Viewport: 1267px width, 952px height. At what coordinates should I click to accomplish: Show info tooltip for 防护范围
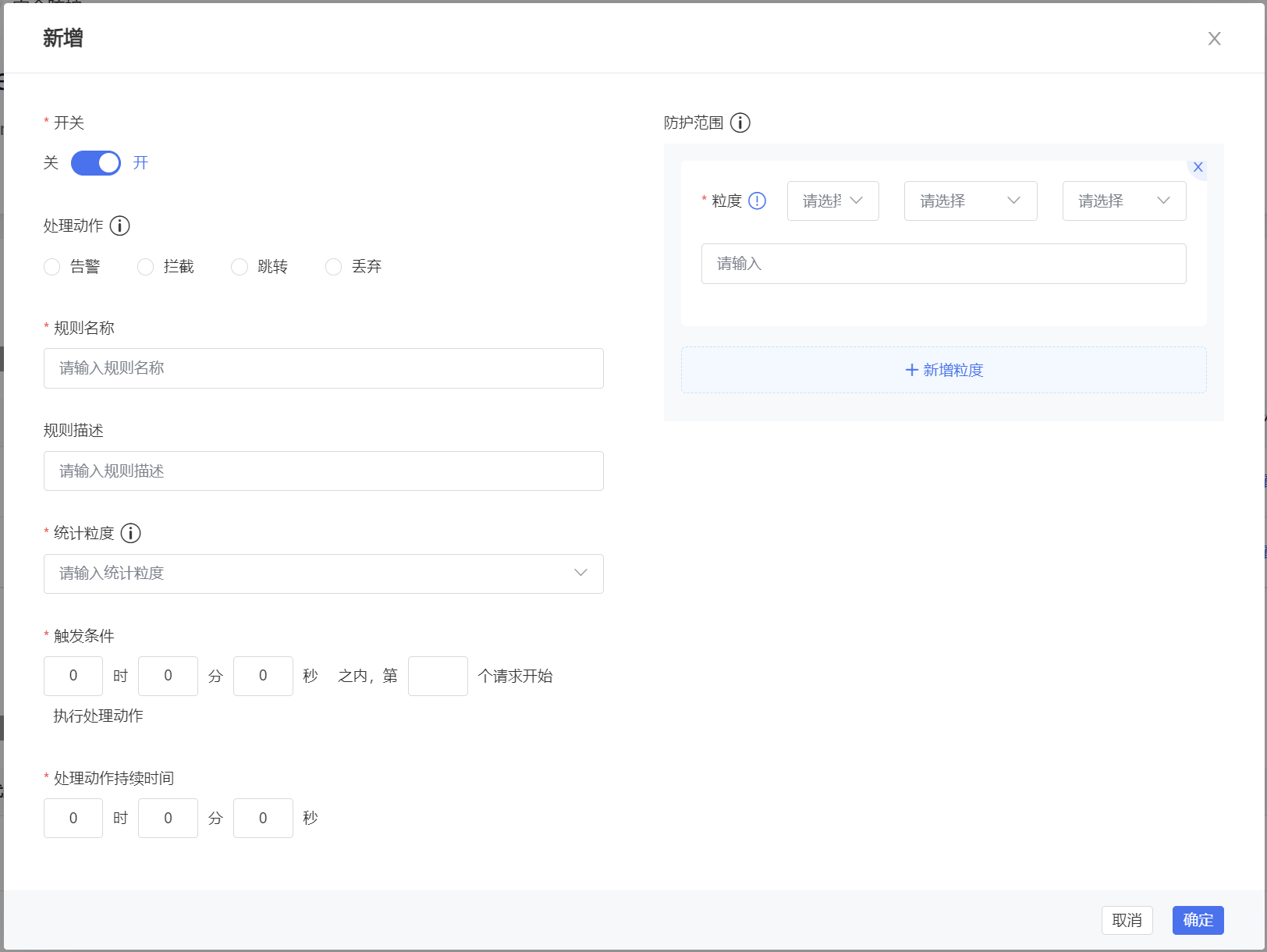coord(740,123)
